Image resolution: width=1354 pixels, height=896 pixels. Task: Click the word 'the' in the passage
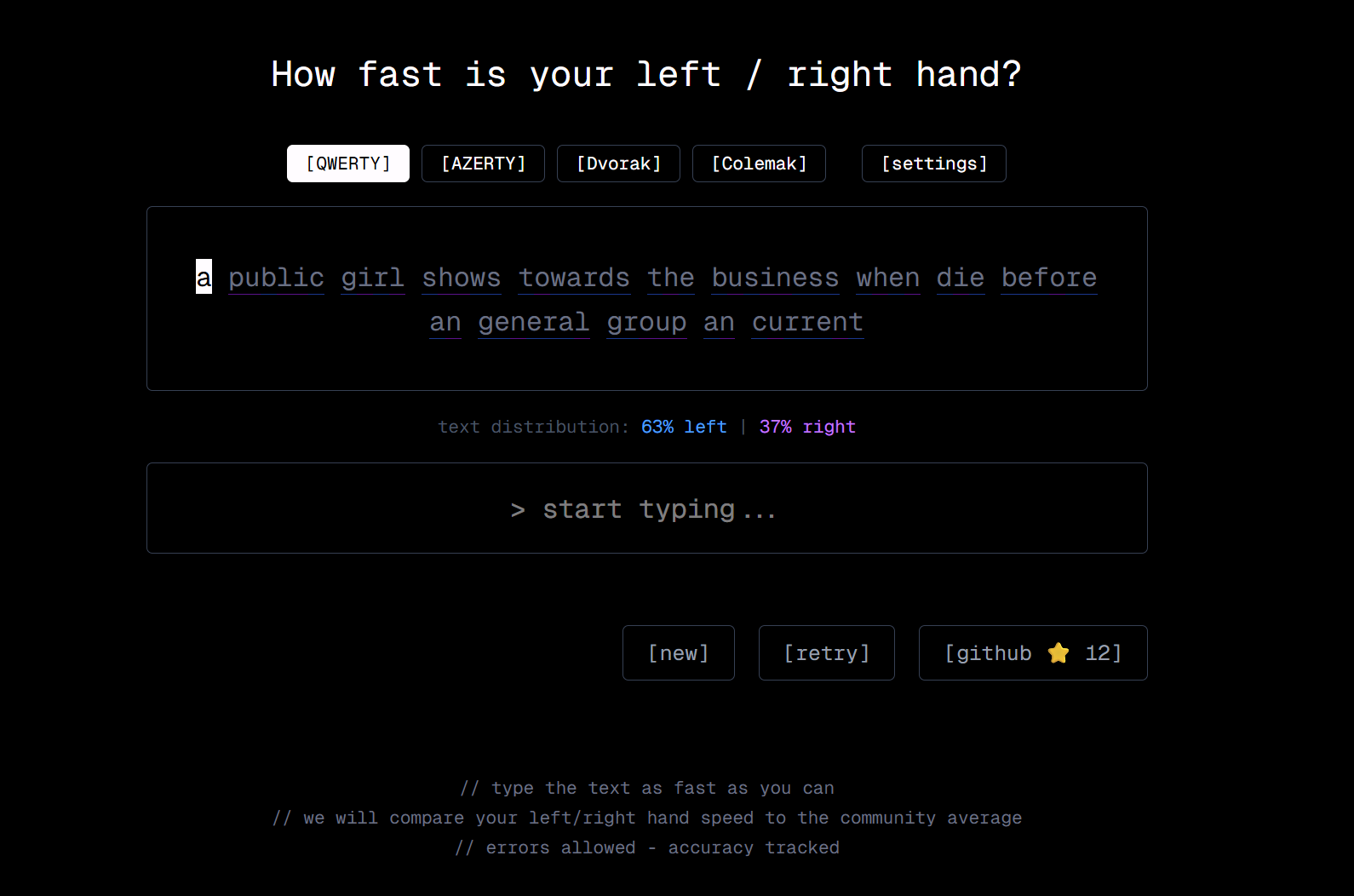[x=671, y=278]
